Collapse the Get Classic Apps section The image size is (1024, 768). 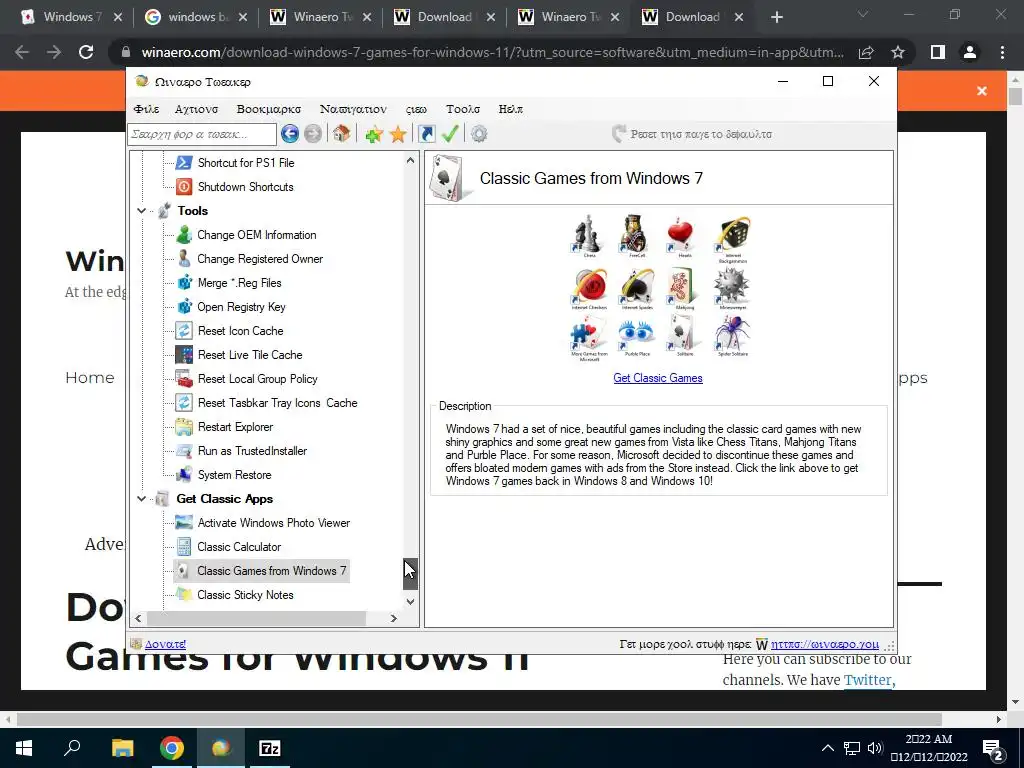[141, 499]
